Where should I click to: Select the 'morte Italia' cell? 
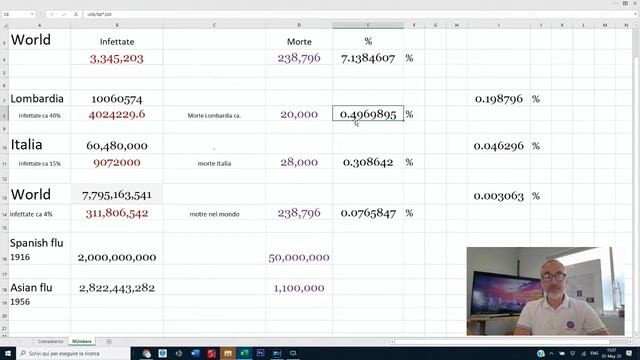tap(214, 162)
